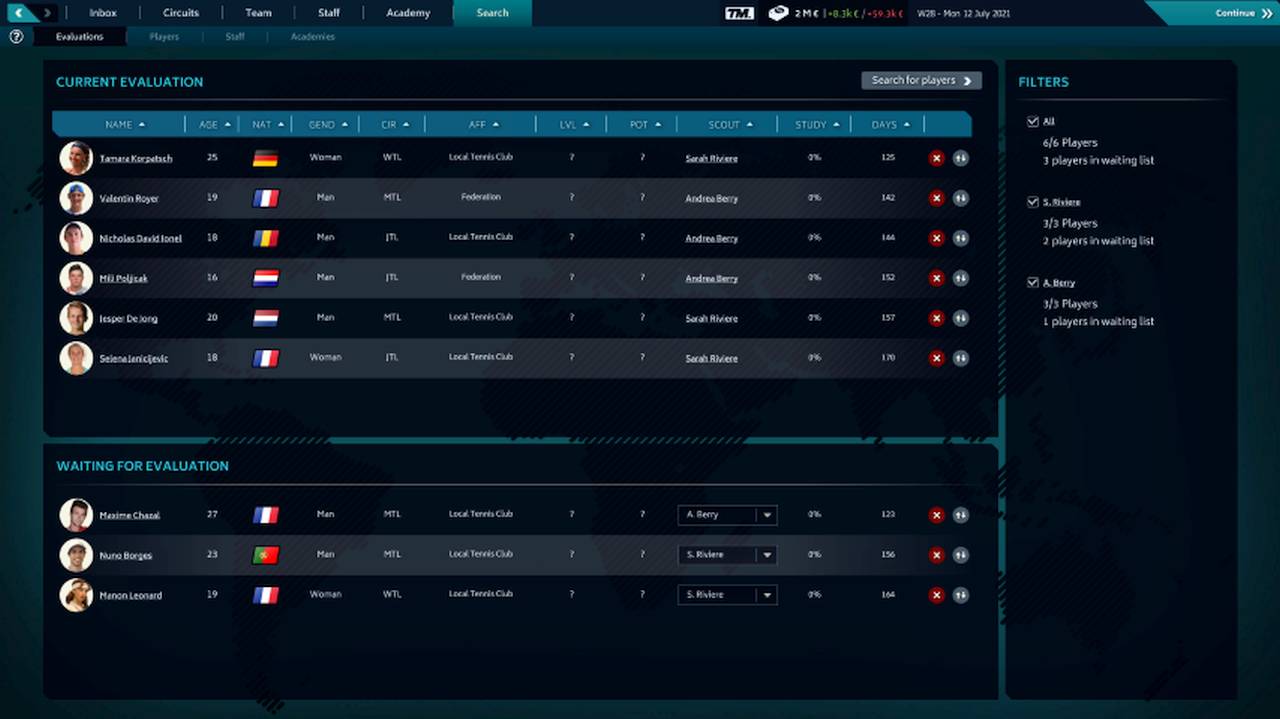This screenshot has height=719, width=1280.
Task: Open scout dropdown for Manon Leonard
Action: tap(766, 595)
